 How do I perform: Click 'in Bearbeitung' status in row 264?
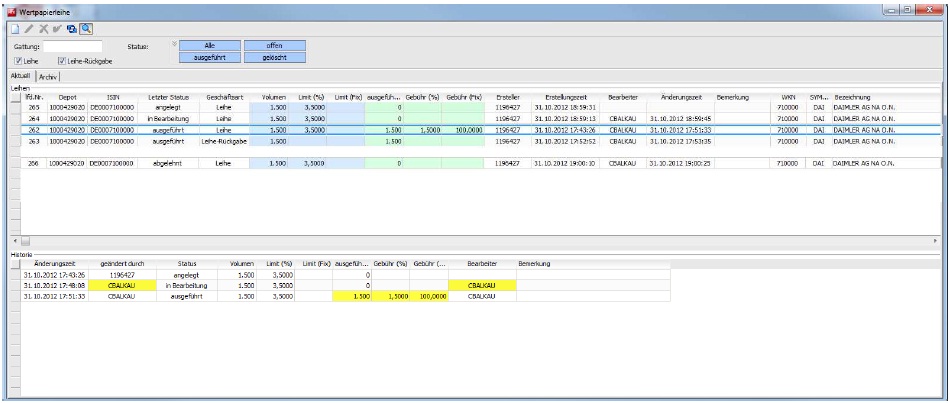(x=168, y=118)
